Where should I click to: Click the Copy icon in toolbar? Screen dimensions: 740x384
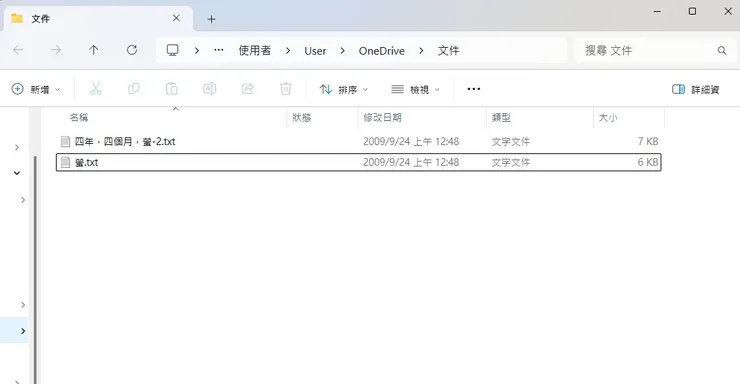(134, 89)
